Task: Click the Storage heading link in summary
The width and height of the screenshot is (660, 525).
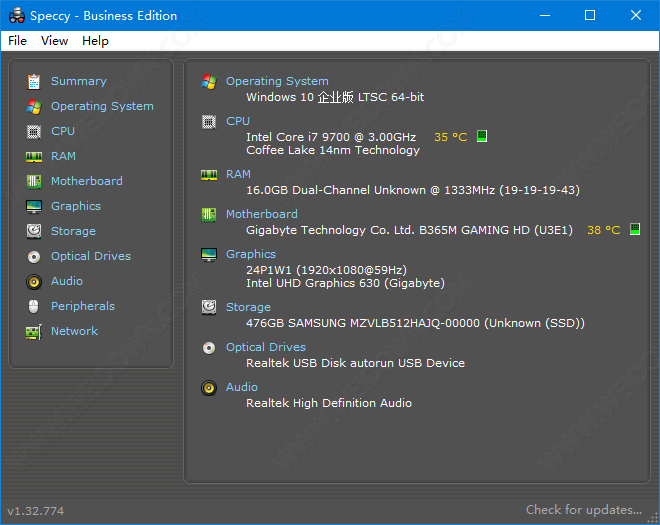Action: pos(248,307)
